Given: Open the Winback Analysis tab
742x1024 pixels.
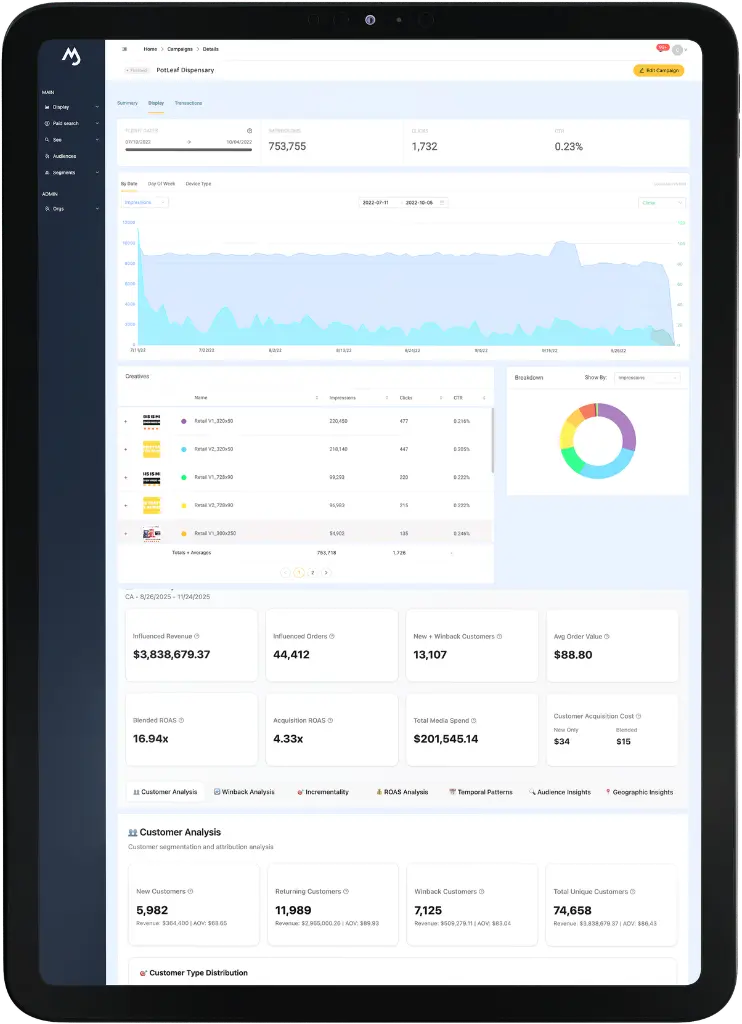Looking at the screenshot, I should coord(244,792).
